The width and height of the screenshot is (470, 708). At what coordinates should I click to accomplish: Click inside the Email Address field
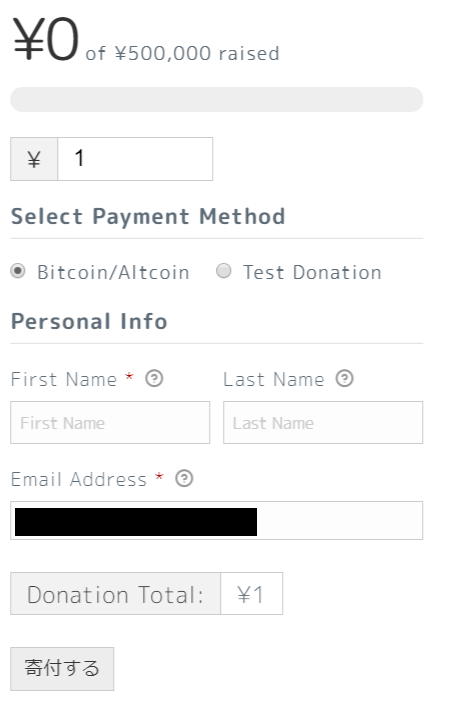(217, 521)
